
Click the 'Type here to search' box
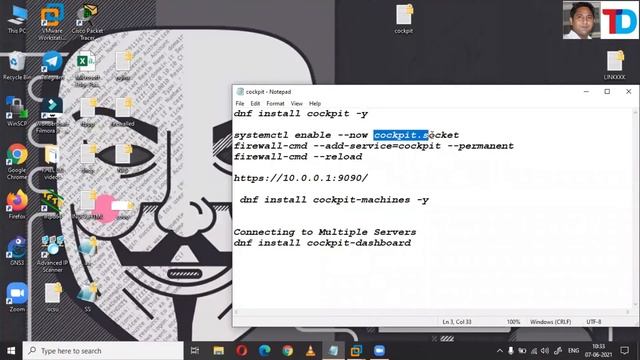click(103, 351)
